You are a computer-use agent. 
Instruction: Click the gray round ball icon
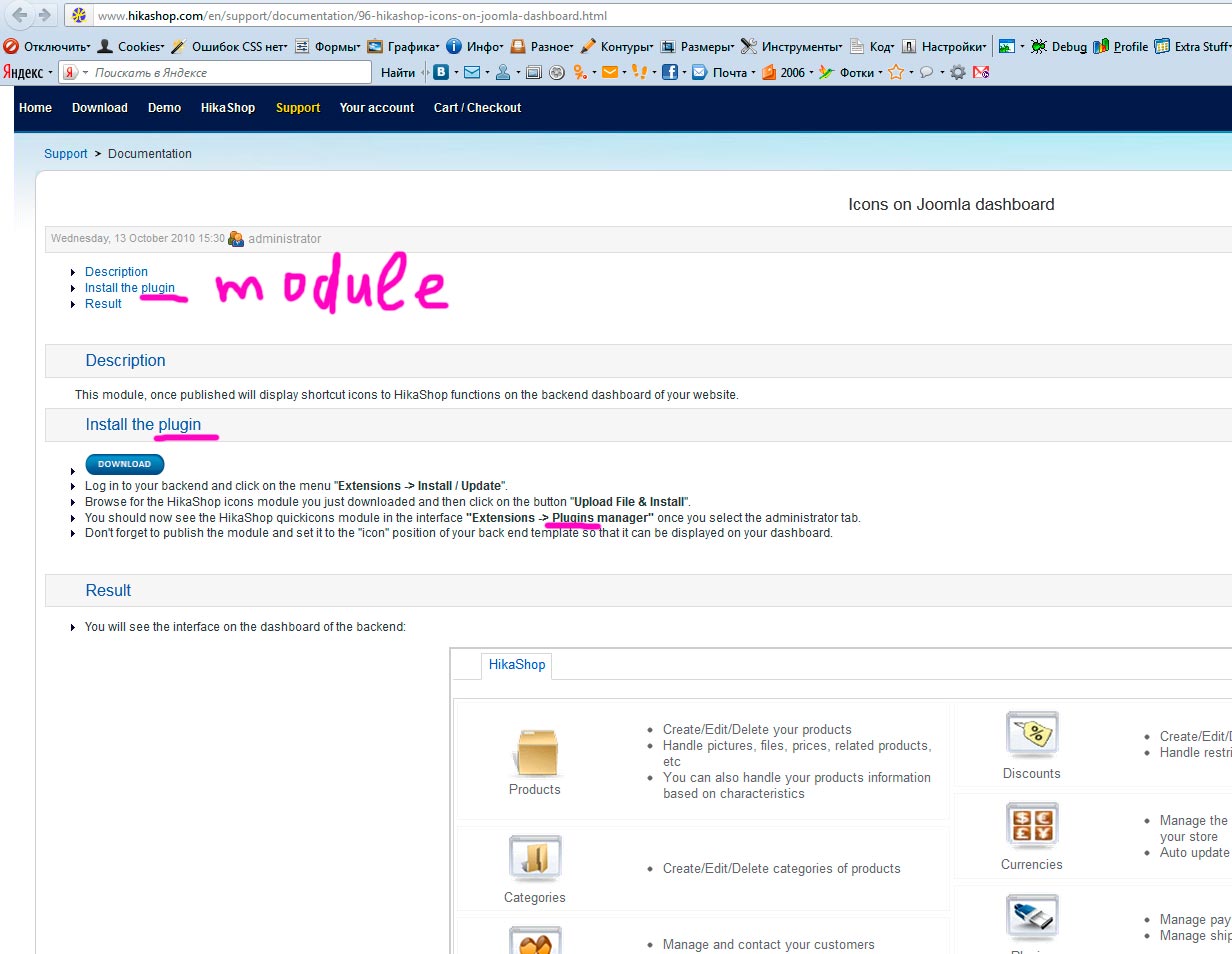(x=557, y=73)
